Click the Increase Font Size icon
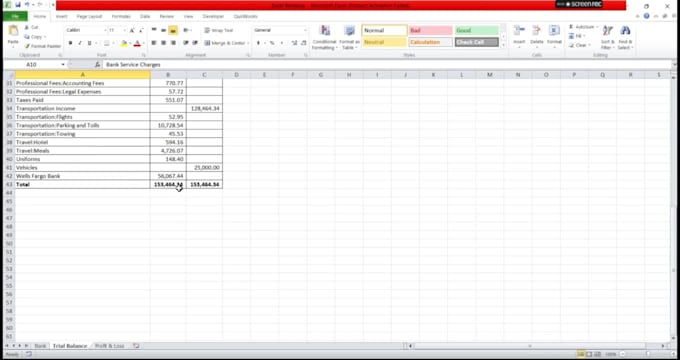The image size is (680, 360). 132,30
